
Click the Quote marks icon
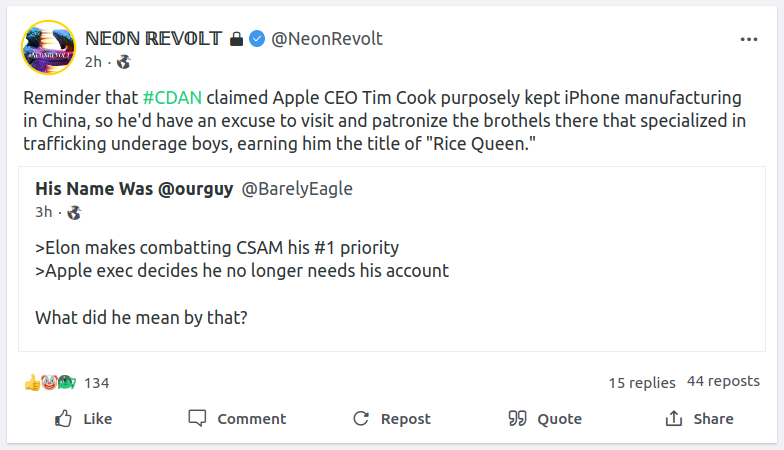(x=517, y=418)
